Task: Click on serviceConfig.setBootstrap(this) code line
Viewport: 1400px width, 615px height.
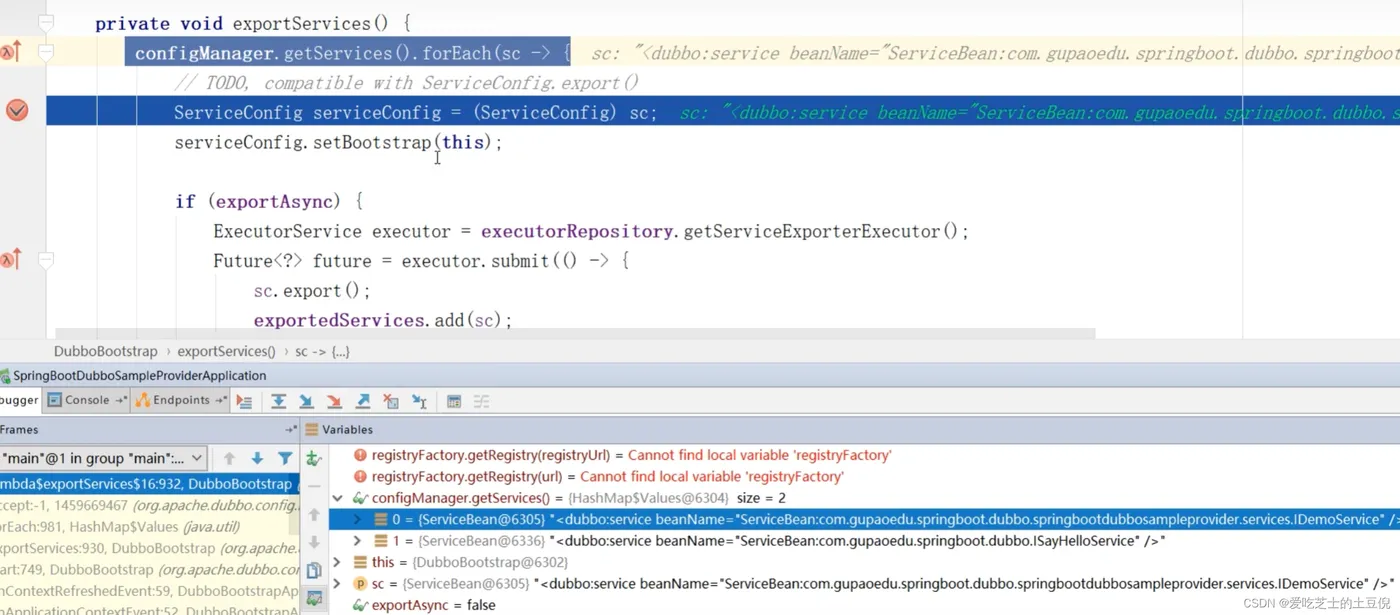Action: click(338, 142)
